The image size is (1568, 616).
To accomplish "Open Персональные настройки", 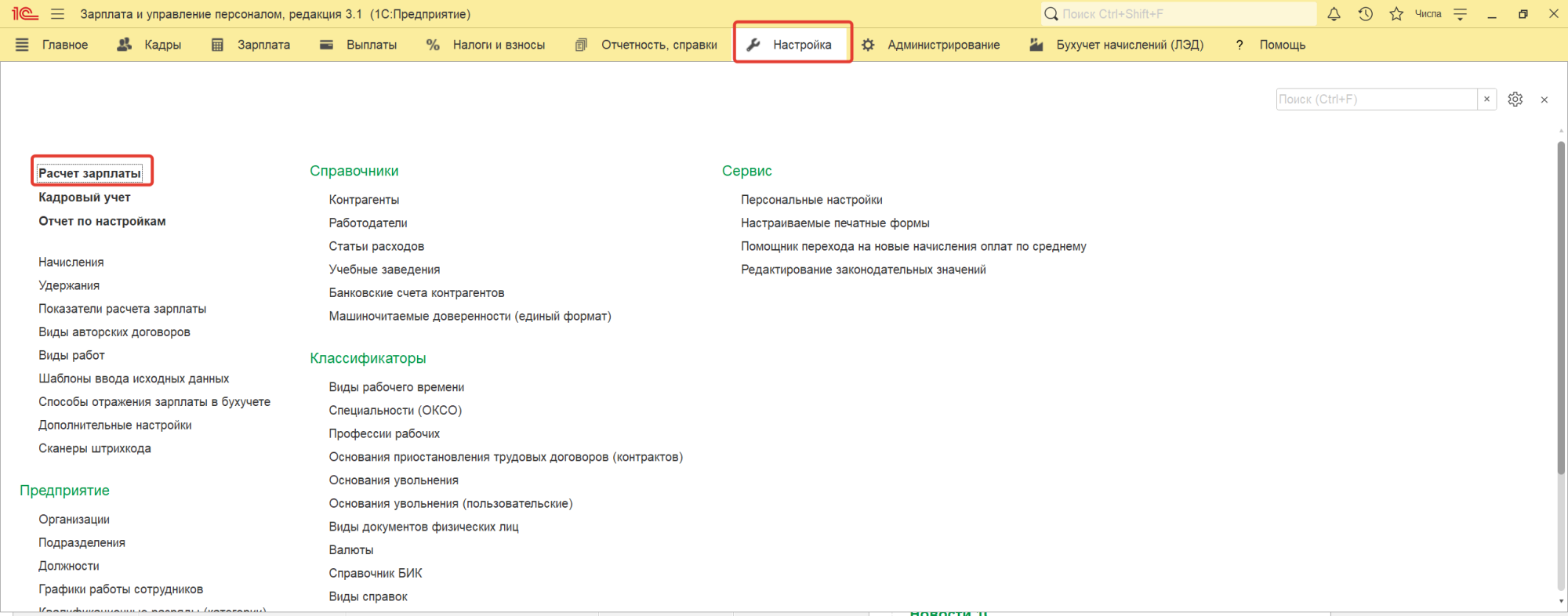I will (811, 200).
